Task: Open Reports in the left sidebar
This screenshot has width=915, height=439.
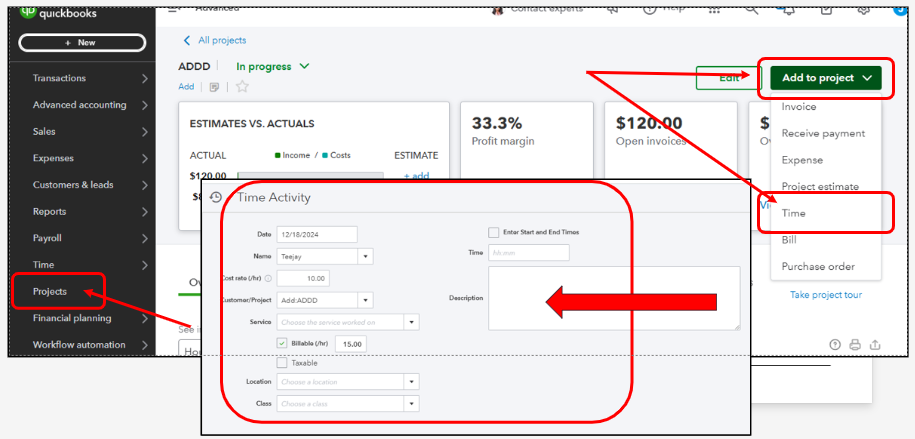Action: pyautogui.click(x=50, y=211)
